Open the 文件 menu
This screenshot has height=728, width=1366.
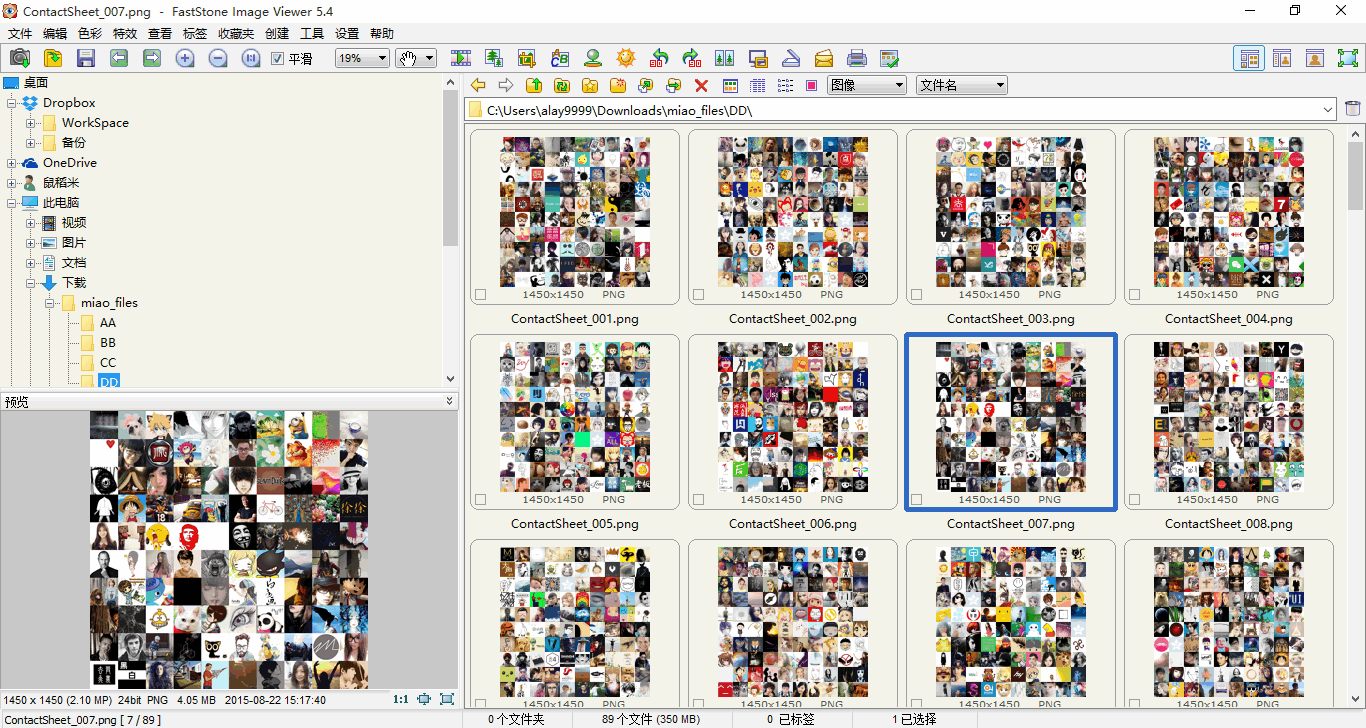click(20, 33)
